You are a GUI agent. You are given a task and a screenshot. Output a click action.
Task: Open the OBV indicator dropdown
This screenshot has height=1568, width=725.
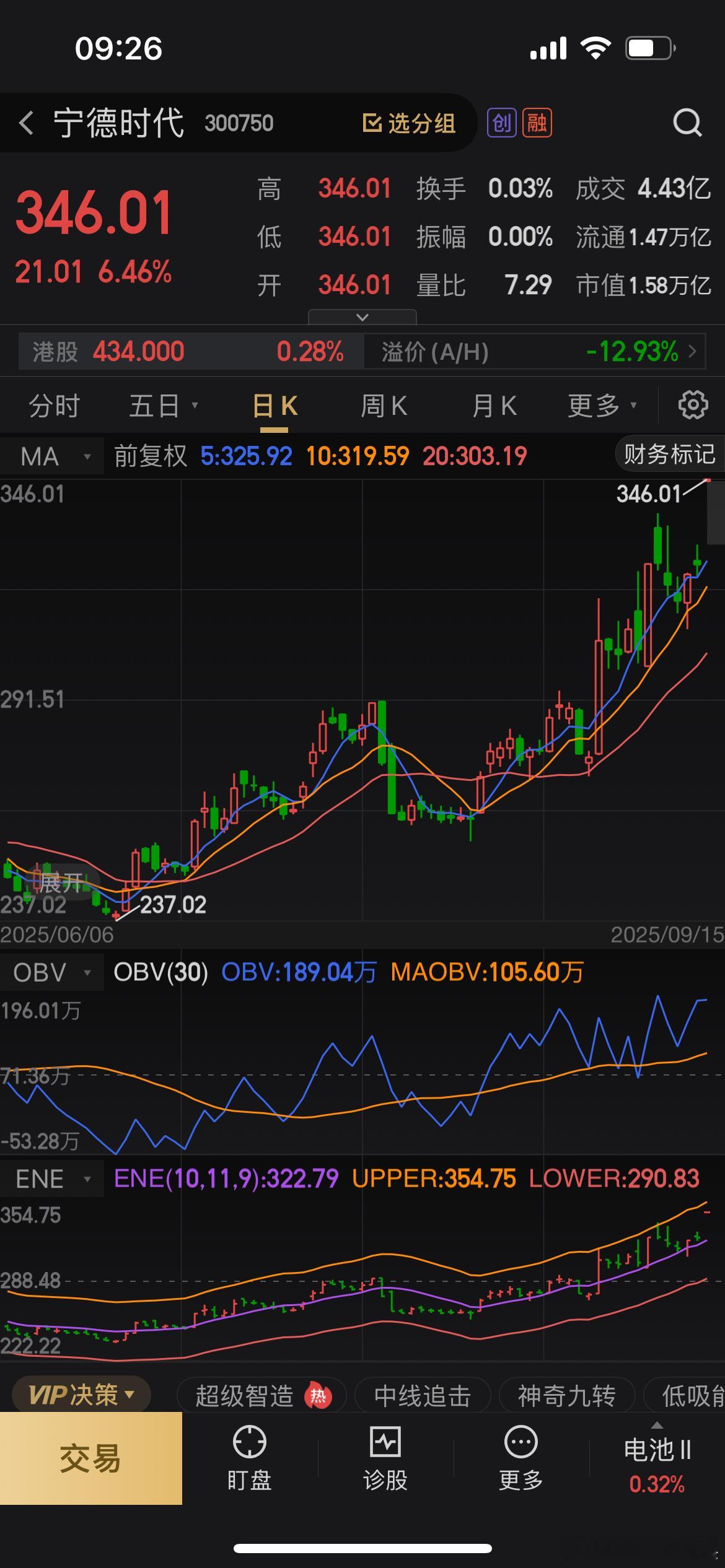52,972
